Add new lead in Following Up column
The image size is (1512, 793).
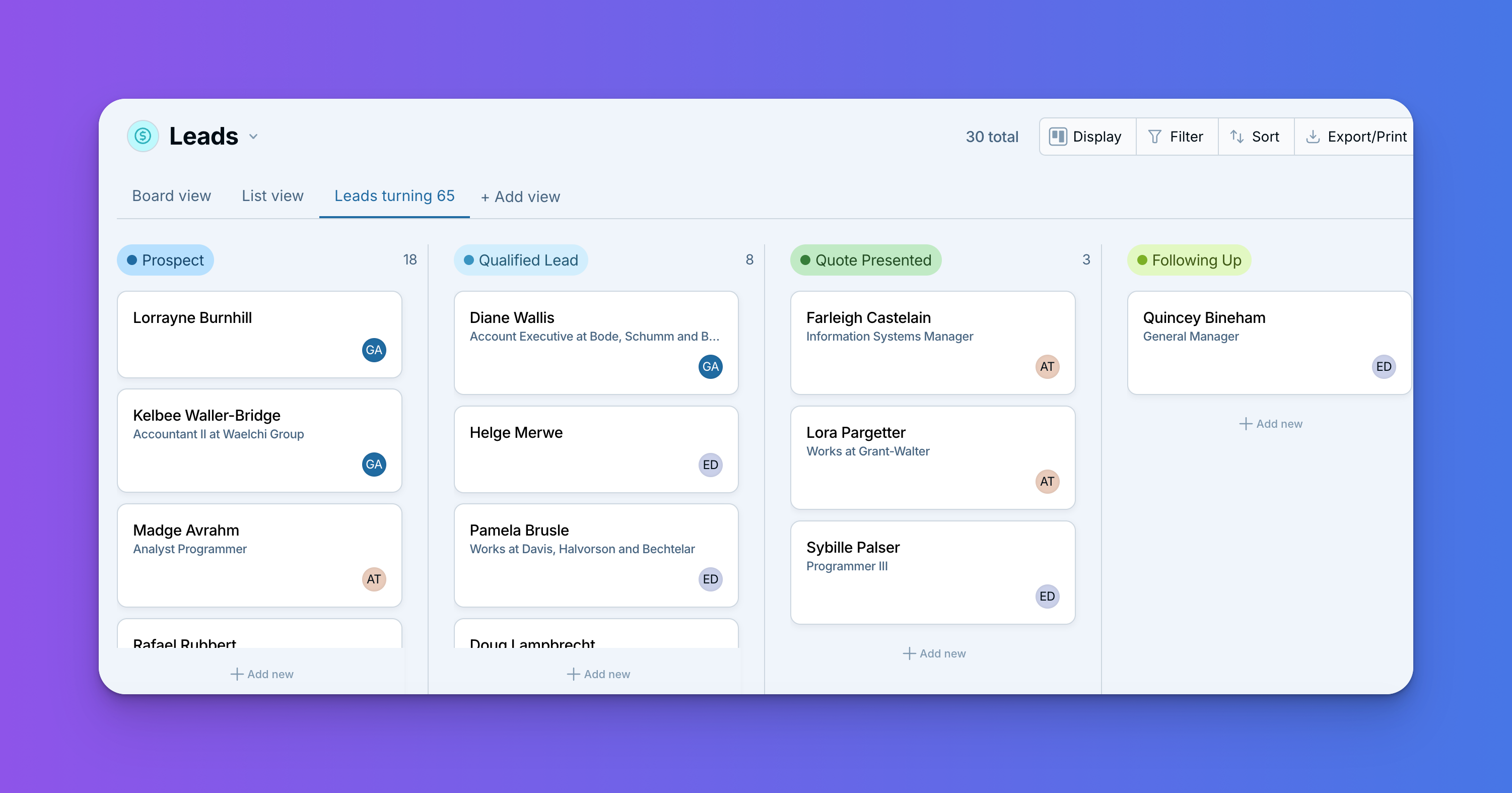pyautogui.click(x=1271, y=424)
